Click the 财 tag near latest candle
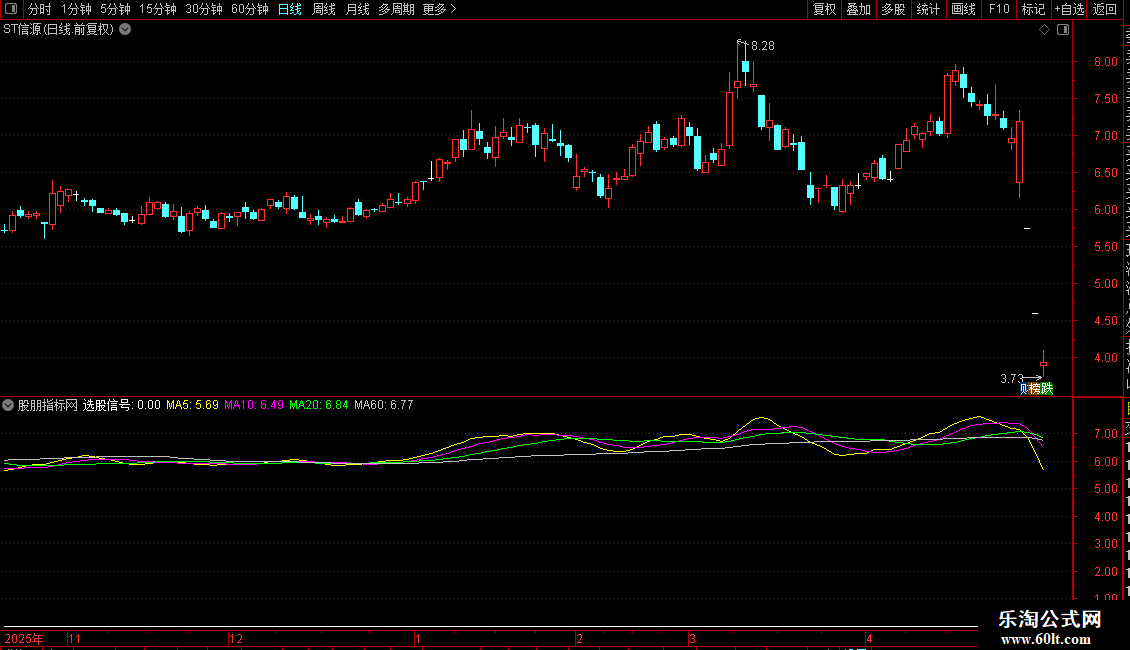The width and height of the screenshot is (1130, 650). (1023, 389)
